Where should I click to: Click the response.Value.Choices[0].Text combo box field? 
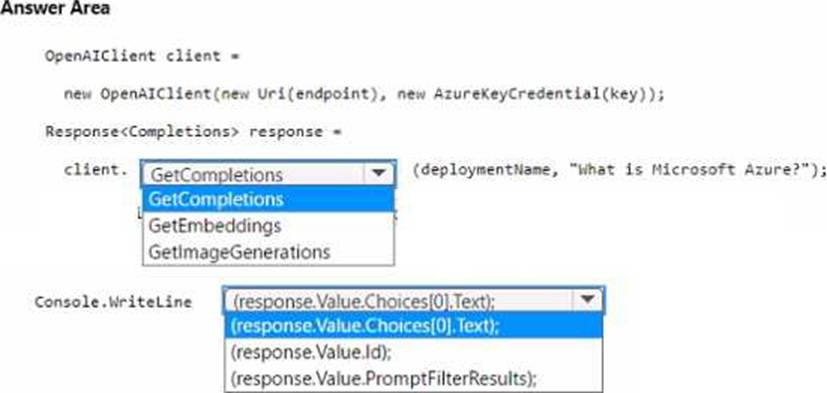pyautogui.click(x=414, y=301)
